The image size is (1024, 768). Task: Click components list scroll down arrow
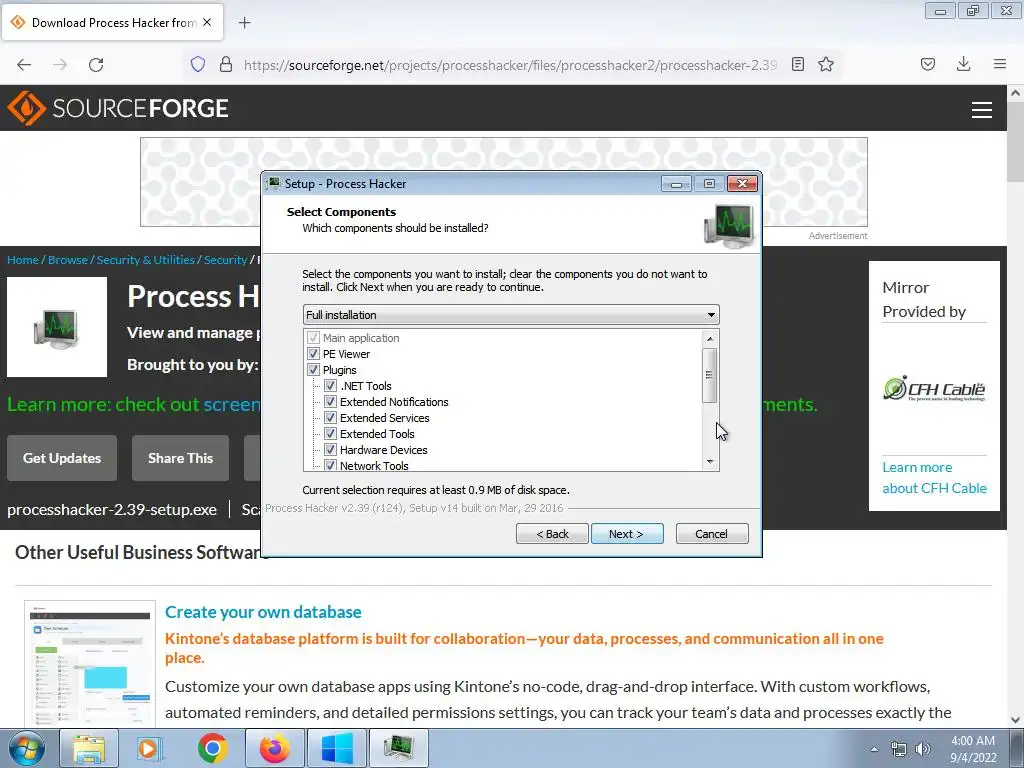710,462
